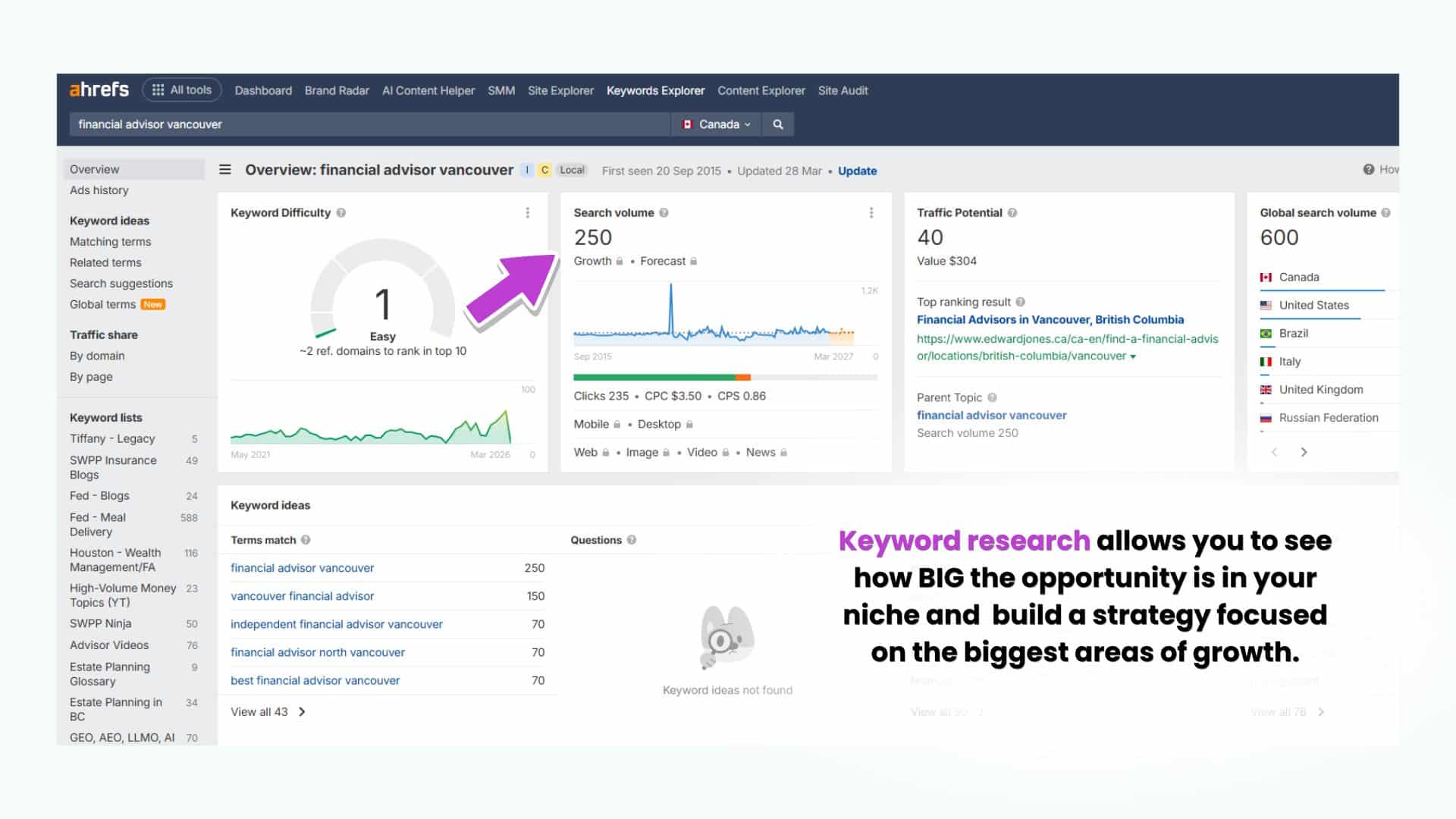1456x819 pixels.
Task: Click the search magnifier icon
Action: click(777, 124)
